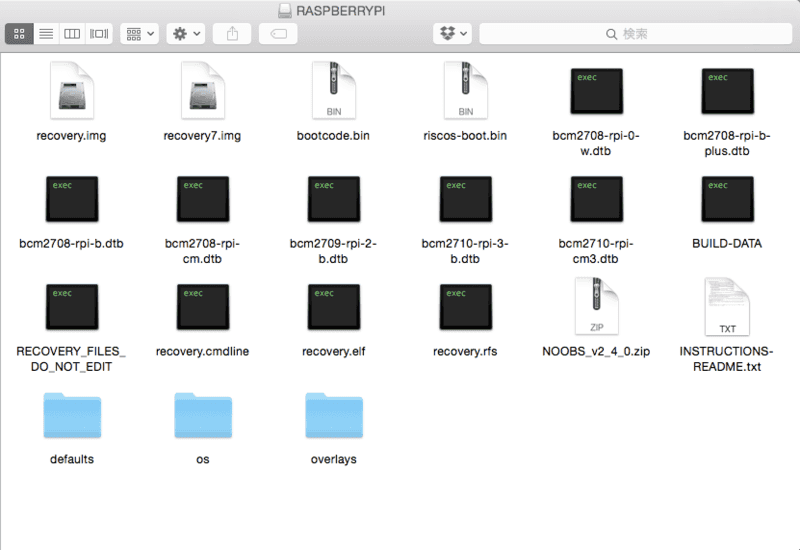Select the NOOBS_v2_4_0.zip archive
The width and height of the screenshot is (800, 550).
pos(596,308)
